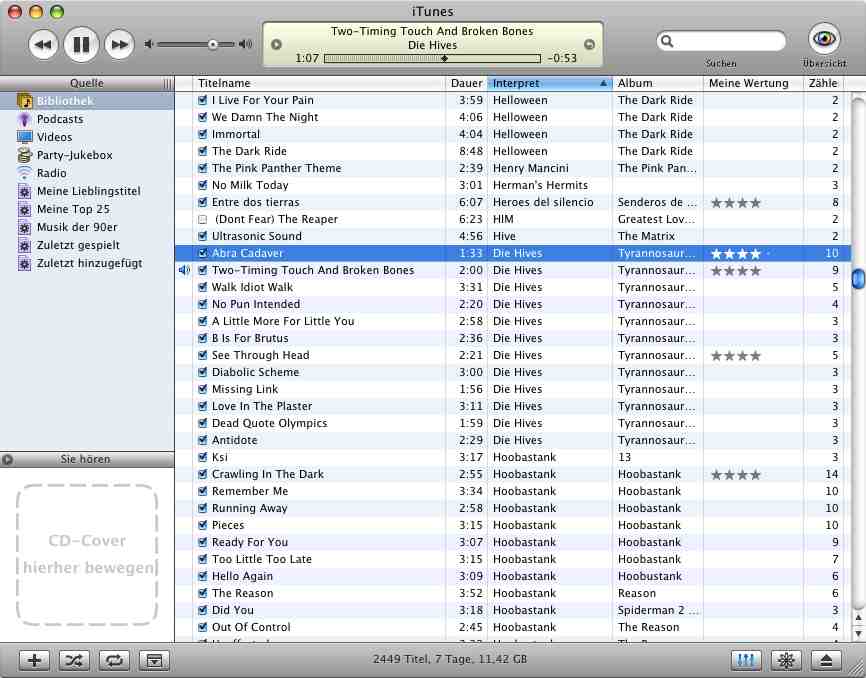Open the Meine Lieblingstitel playlist
Viewport: 866px width, 678px height.
coord(87,191)
